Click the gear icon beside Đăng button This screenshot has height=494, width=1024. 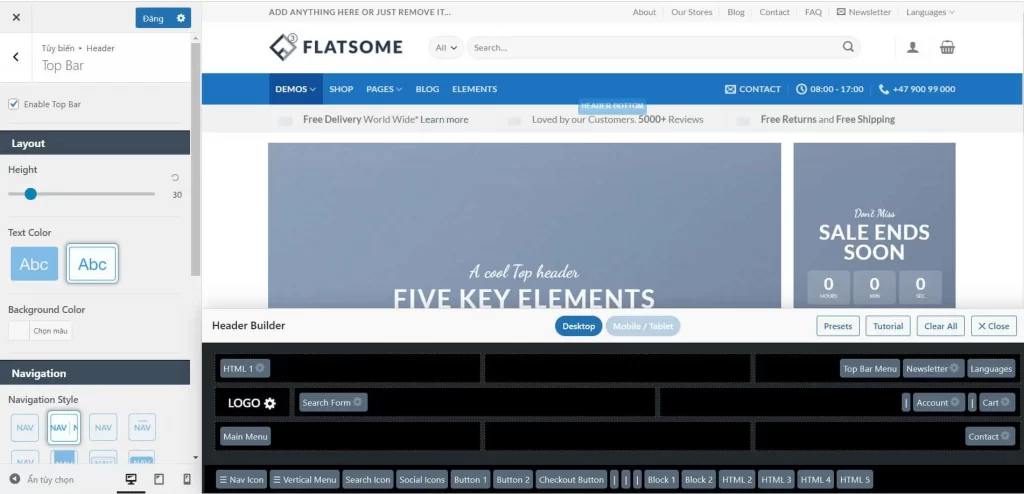coord(181,18)
